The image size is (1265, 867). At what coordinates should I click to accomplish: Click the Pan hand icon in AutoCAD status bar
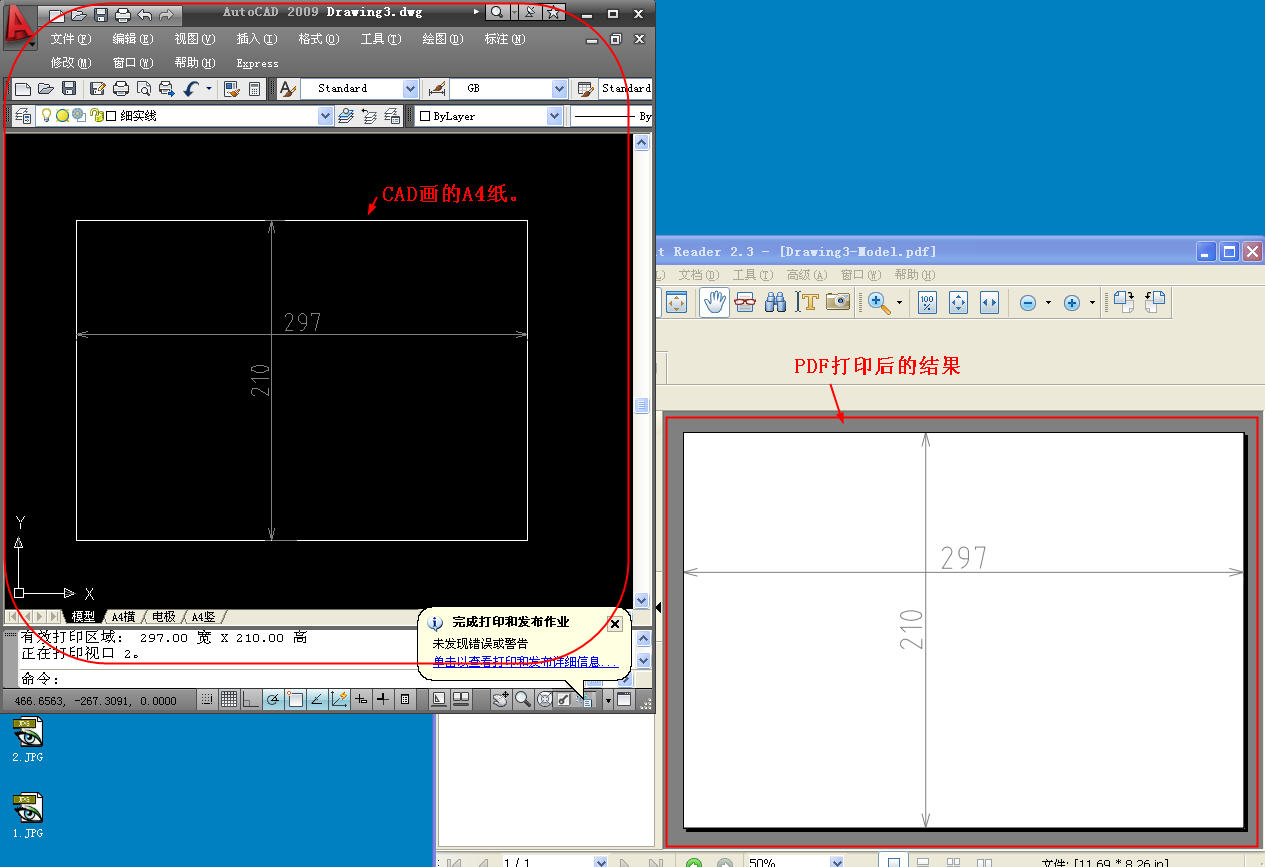coord(500,700)
